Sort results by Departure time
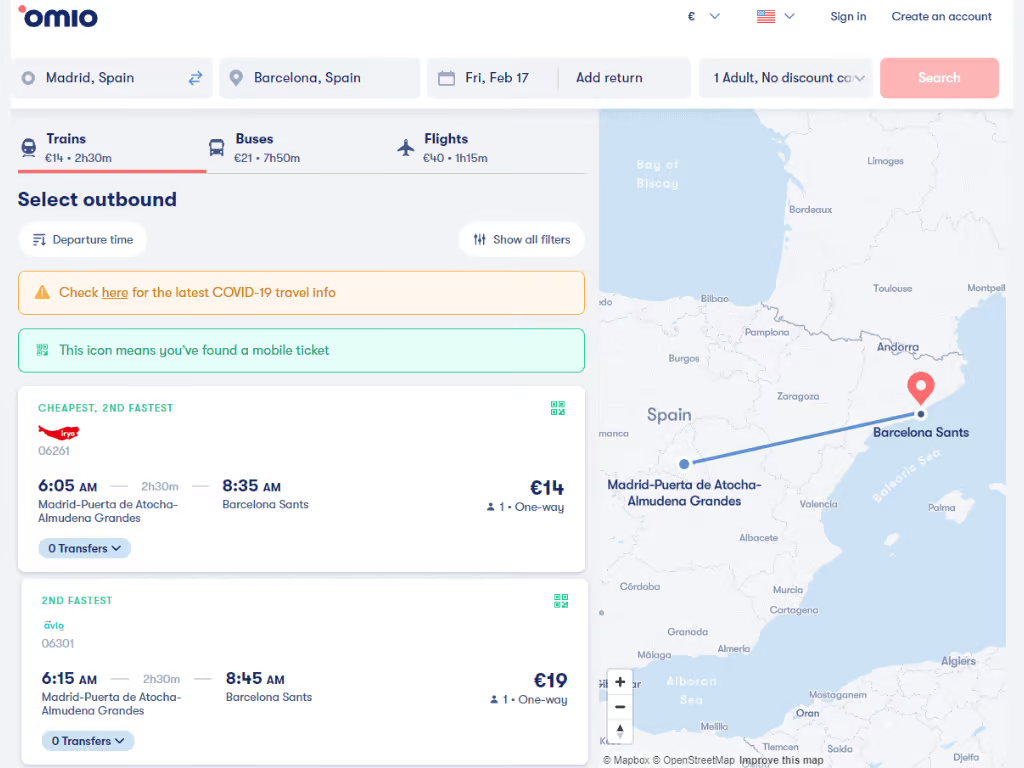The width and height of the screenshot is (1024, 768). pos(82,240)
